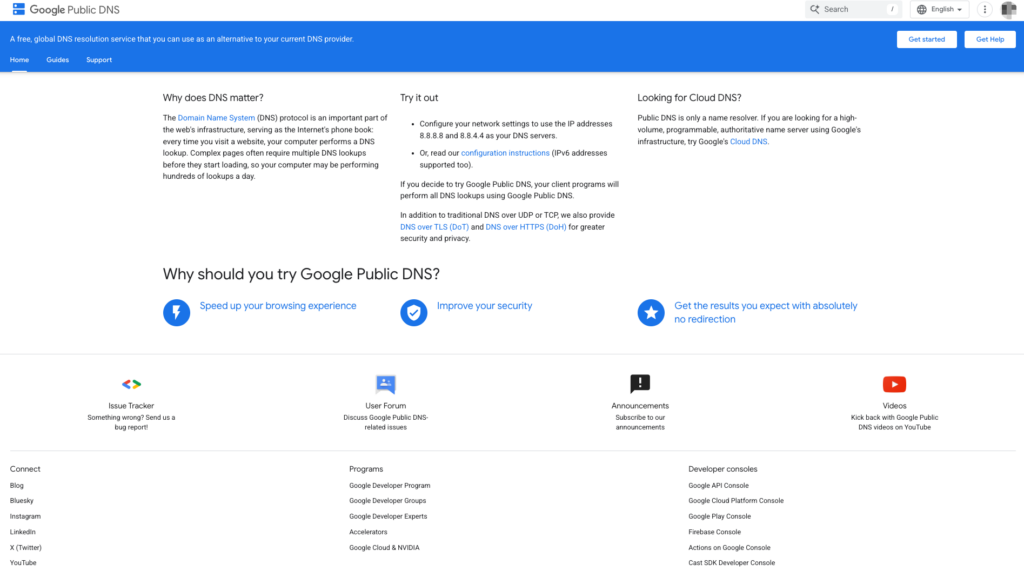
Task: Focus the Search input field
Action: pyautogui.click(x=852, y=9)
